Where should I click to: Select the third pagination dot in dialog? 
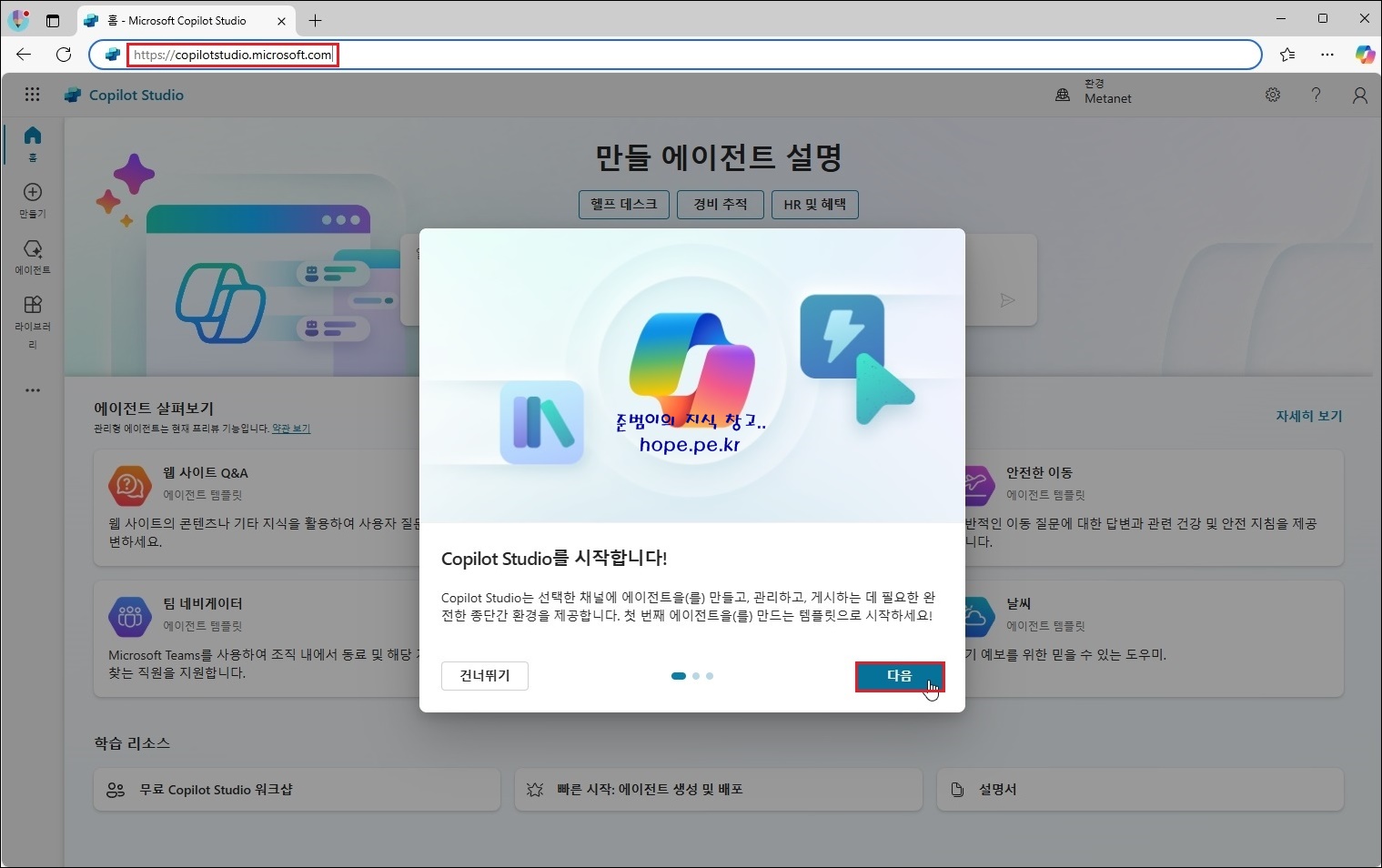point(710,676)
